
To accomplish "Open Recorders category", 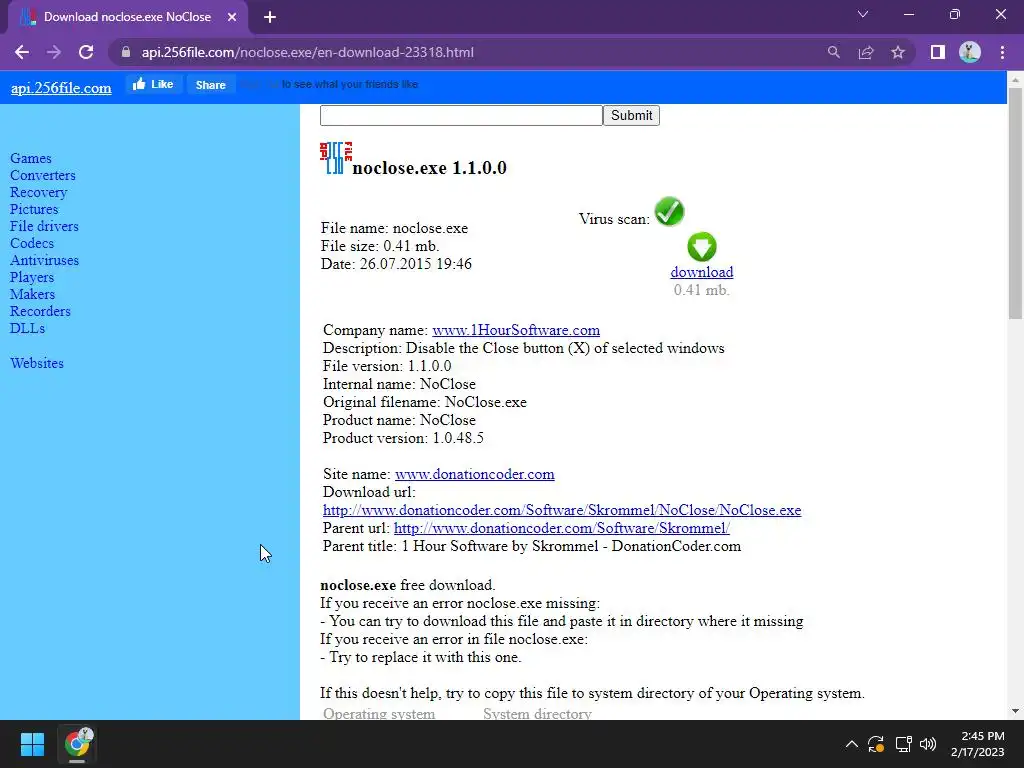I will pyautogui.click(x=40, y=312).
